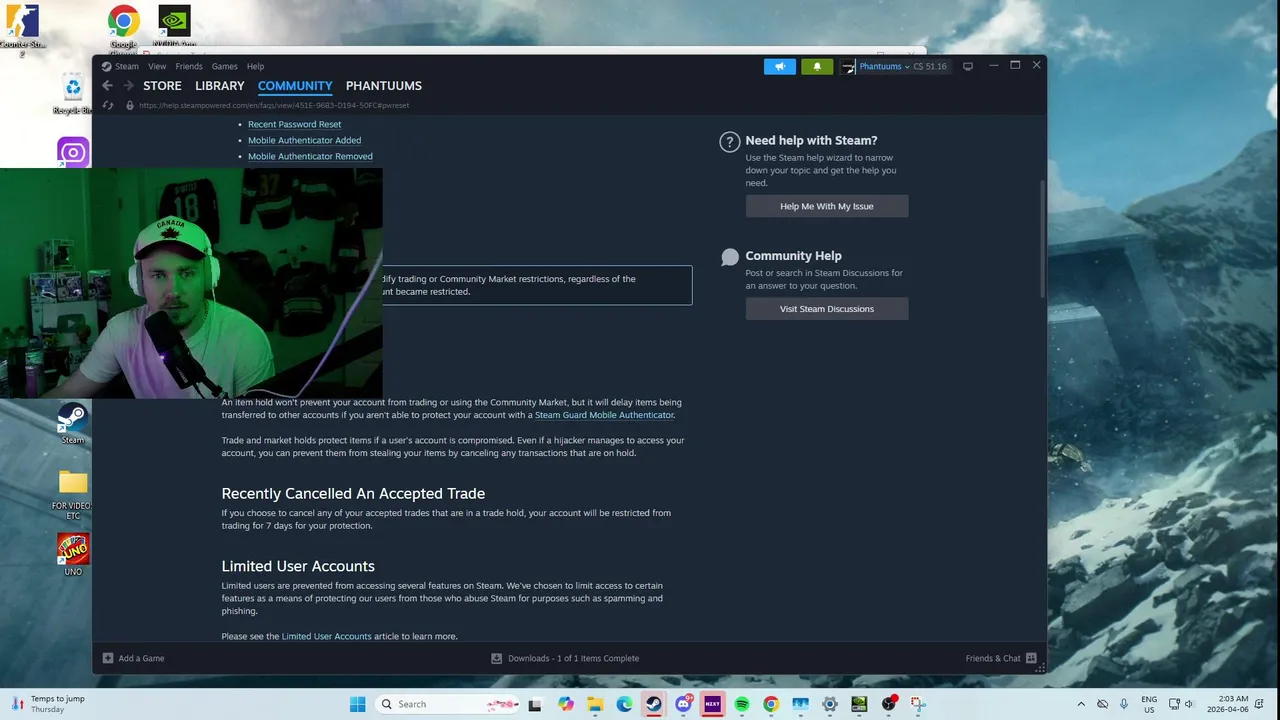Open Spotify from the taskbar

[x=742, y=704]
